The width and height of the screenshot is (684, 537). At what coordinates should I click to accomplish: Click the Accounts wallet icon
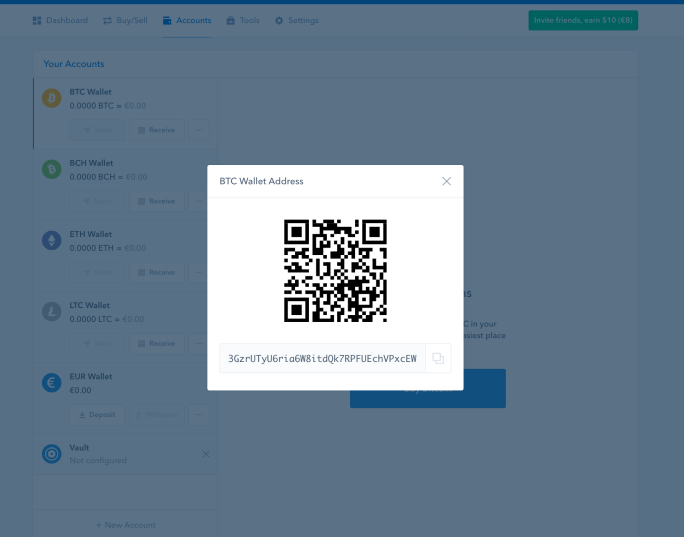167,21
